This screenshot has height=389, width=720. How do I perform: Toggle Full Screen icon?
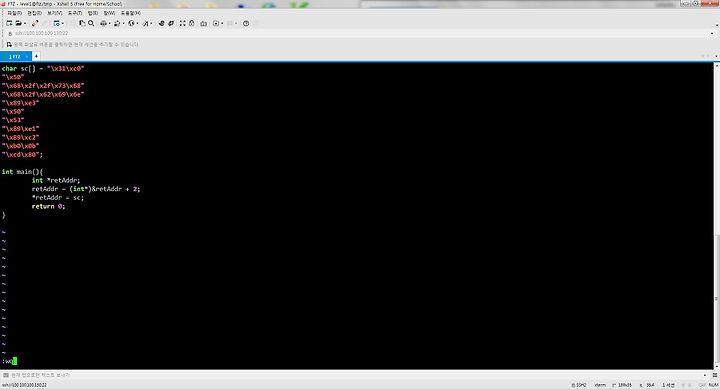(x=182, y=23)
